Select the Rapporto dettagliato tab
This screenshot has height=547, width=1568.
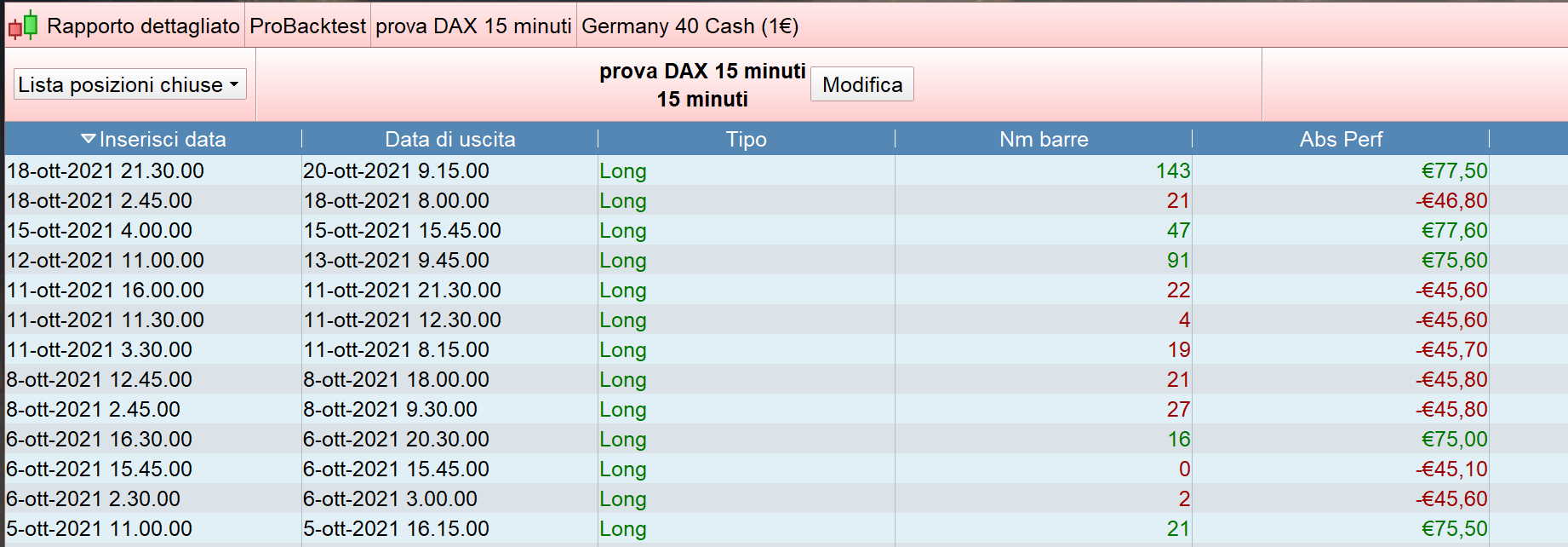point(143,26)
